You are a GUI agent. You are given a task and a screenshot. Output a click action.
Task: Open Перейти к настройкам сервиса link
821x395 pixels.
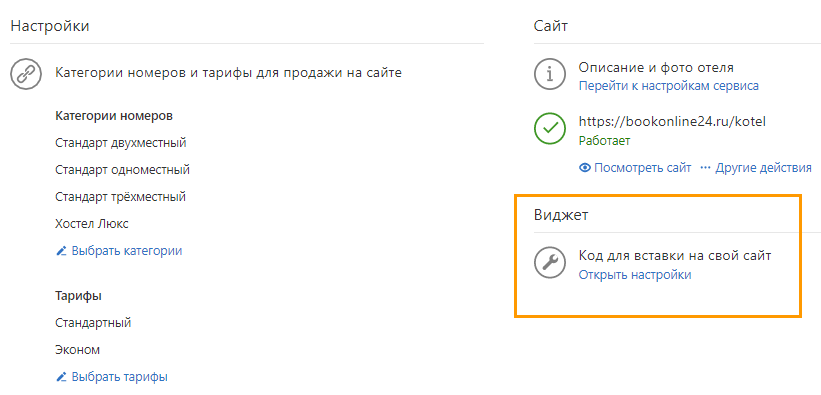[x=669, y=86]
